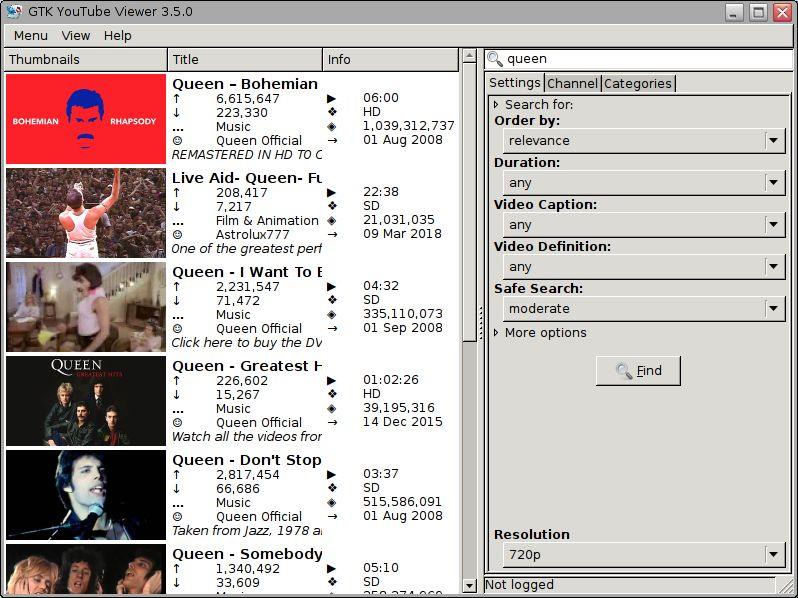Switch to the Categories tab
The width and height of the screenshot is (798, 598).
tap(638, 83)
